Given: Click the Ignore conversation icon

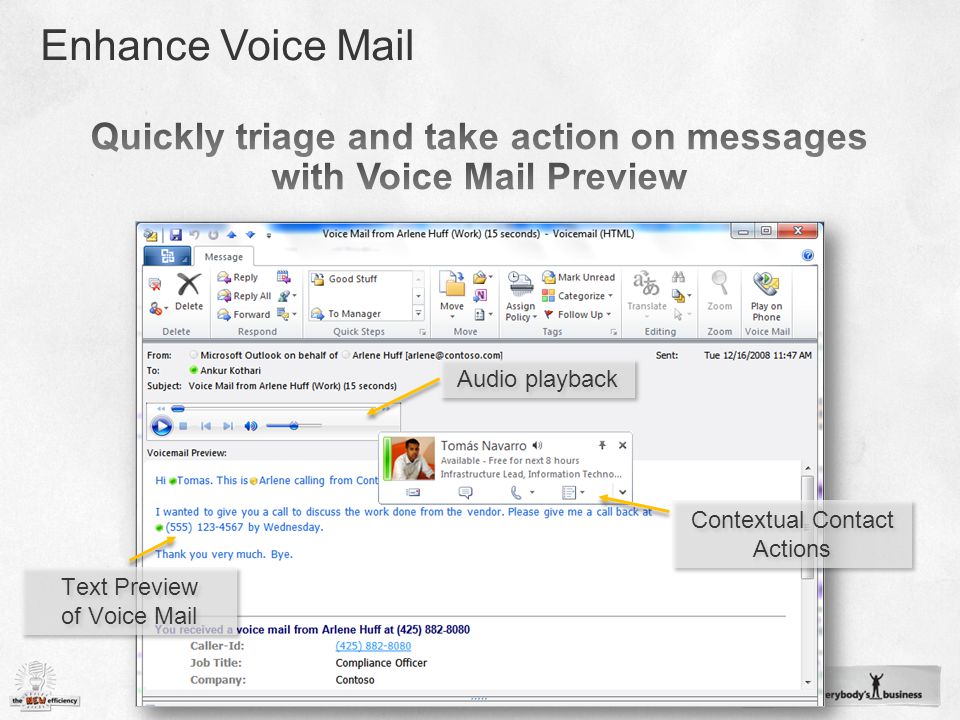Looking at the screenshot, I should tap(155, 284).
